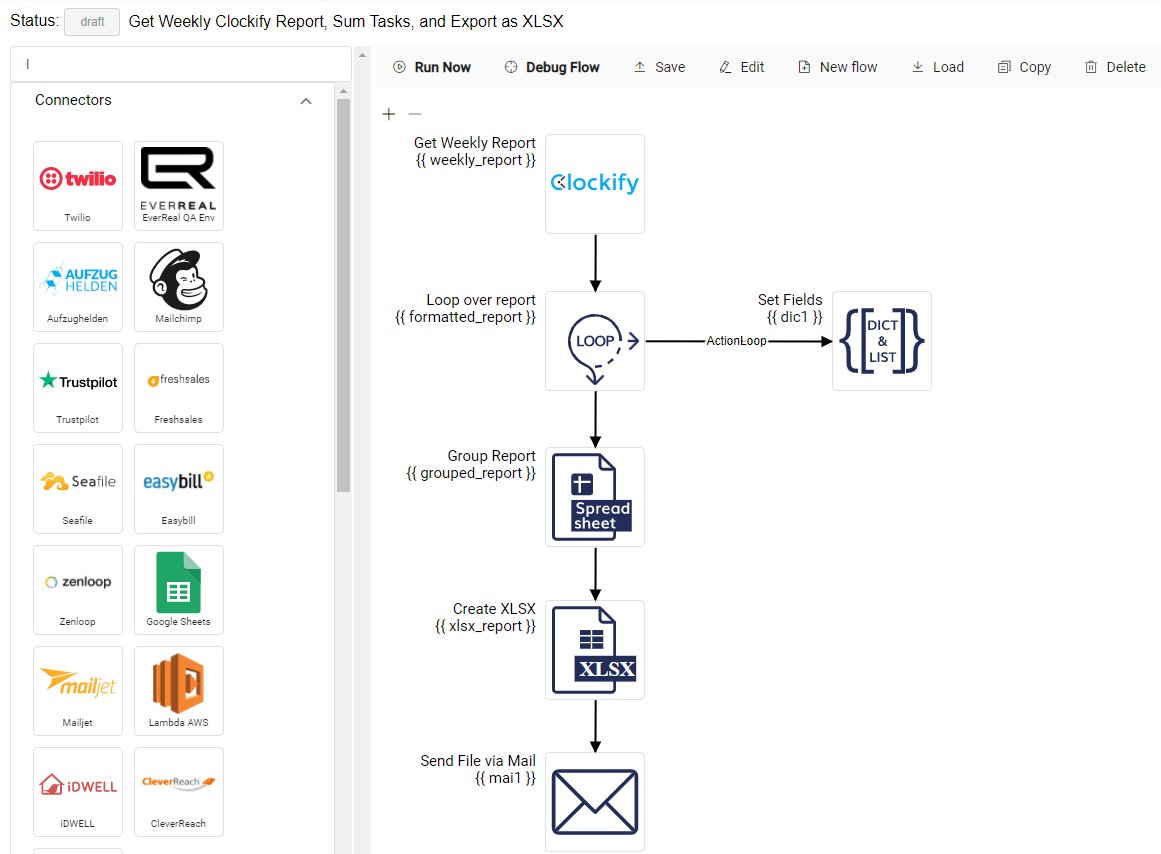Click the draft status badge
This screenshot has height=854, width=1161.
click(92, 21)
